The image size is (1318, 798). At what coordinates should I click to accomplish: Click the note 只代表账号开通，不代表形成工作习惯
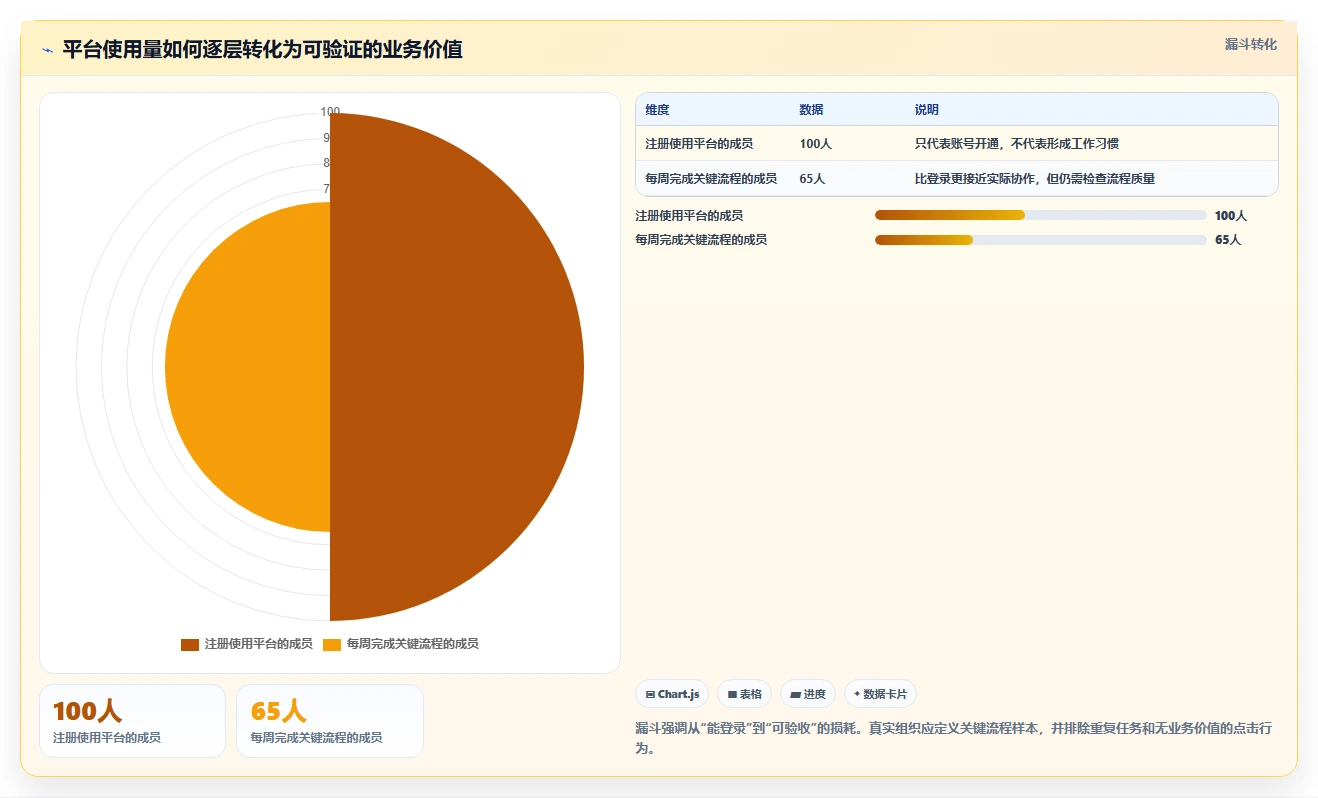tap(1016, 144)
